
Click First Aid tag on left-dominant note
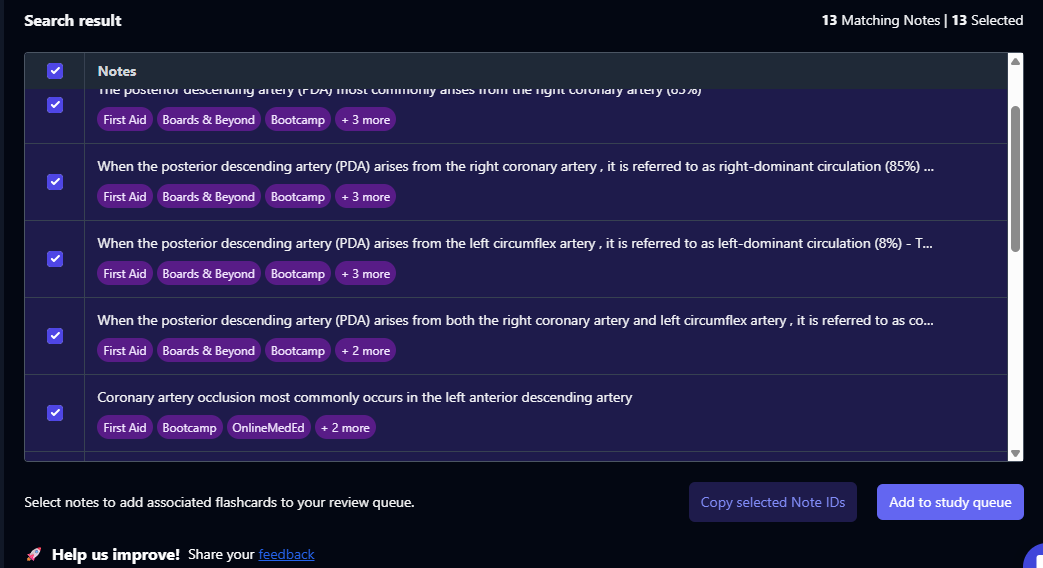point(124,274)
